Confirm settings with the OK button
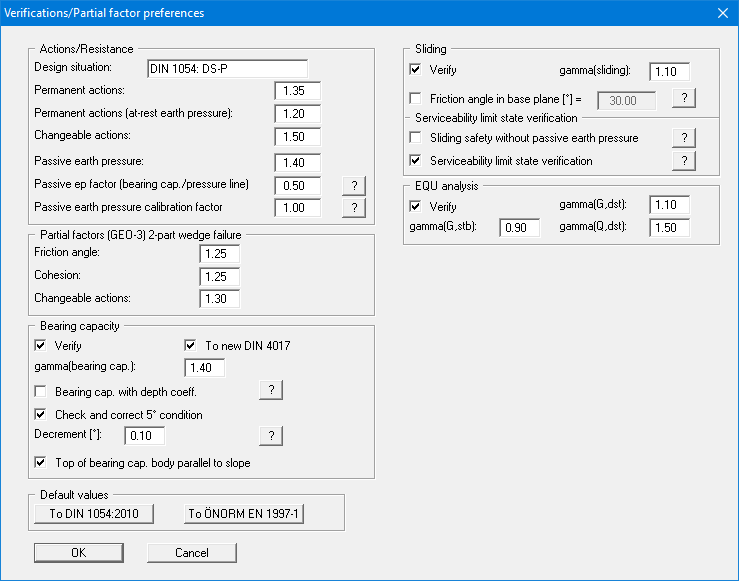The width and height of the screenshot is (739, 581). 78,552
